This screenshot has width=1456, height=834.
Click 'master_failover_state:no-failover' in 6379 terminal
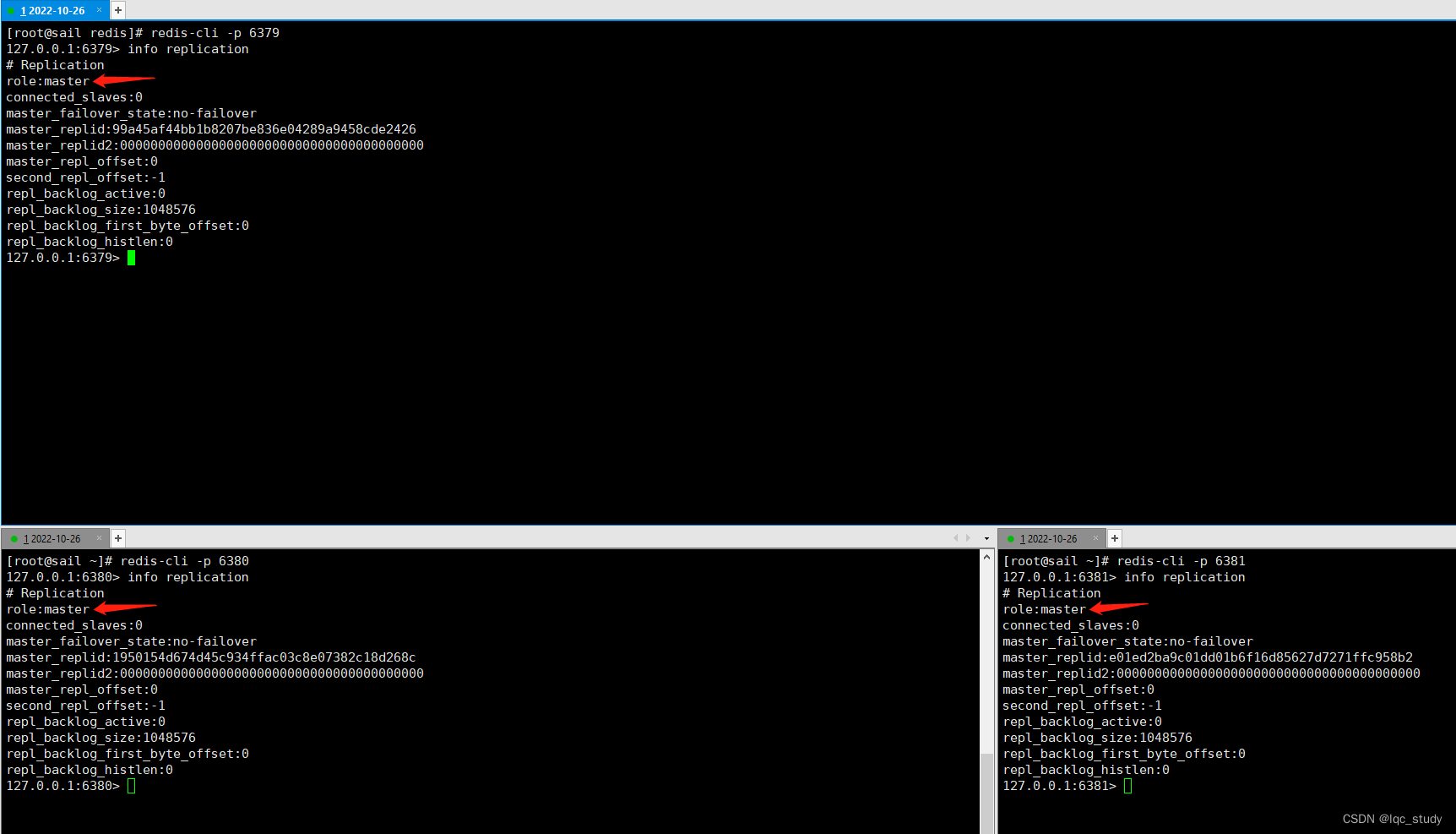(x=131, y=113)
